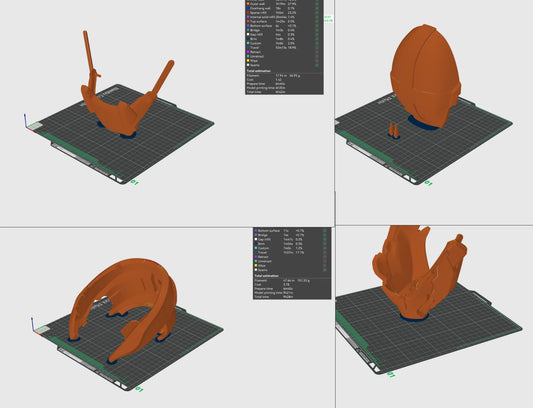Select the Top surface legend row
533x408 pixels.
click(x=284, y=21)
